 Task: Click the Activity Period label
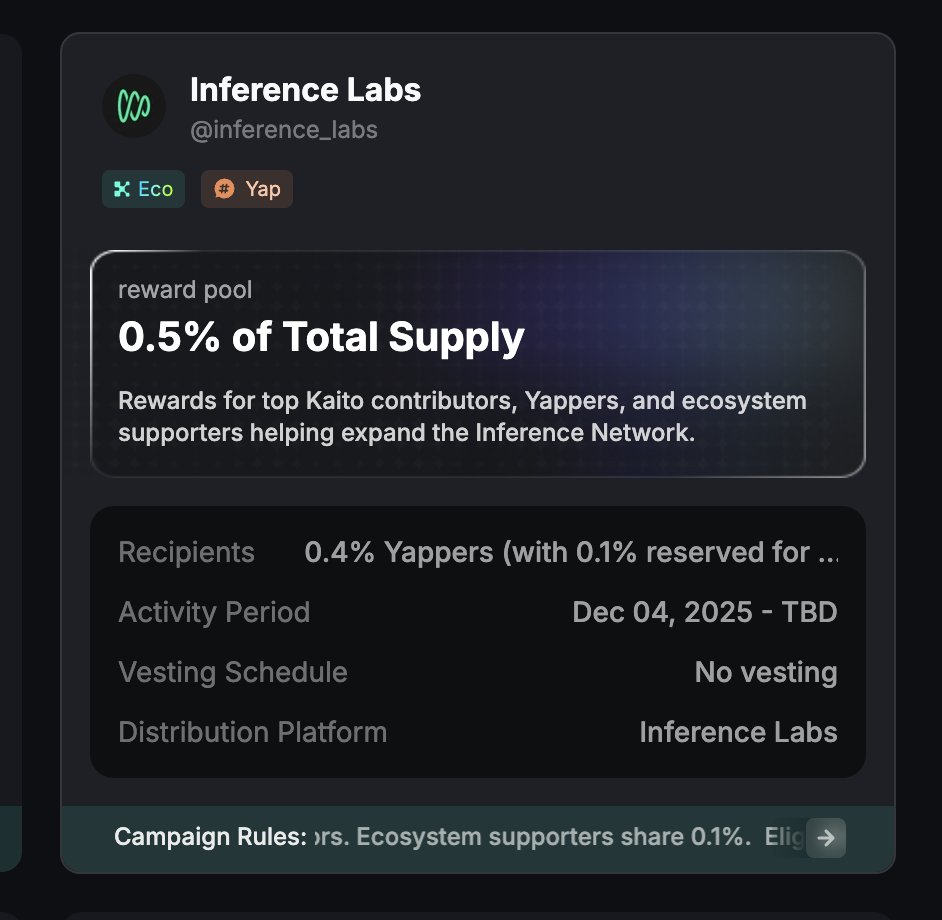point(214,612)
